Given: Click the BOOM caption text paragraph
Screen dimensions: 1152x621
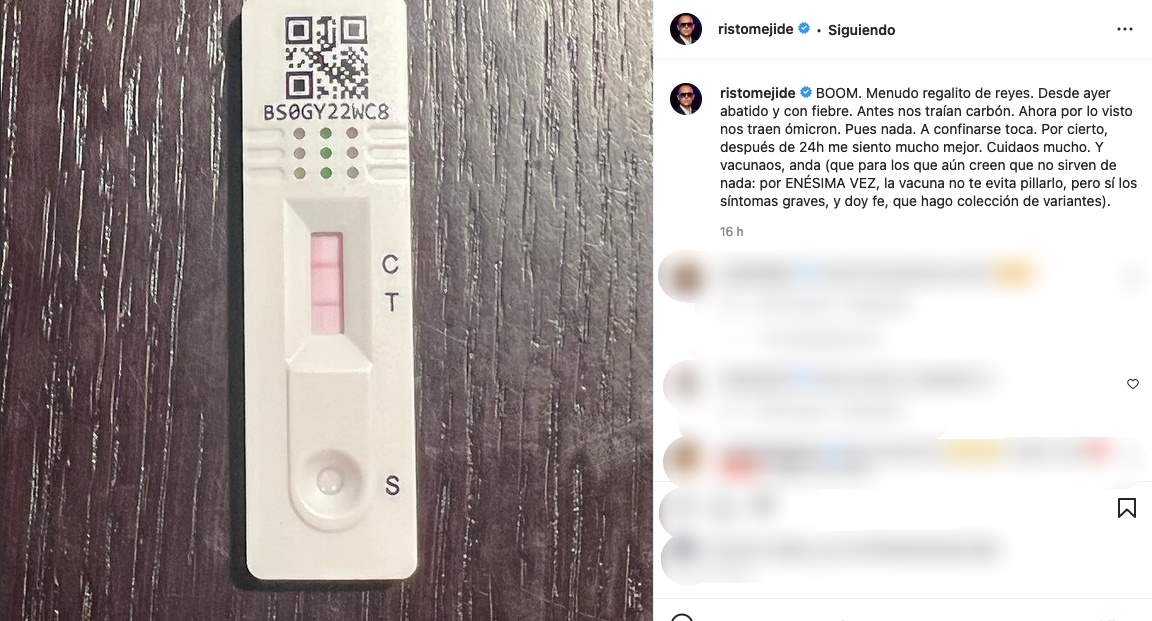Looking at the screenshot, I should pos(928,147).
